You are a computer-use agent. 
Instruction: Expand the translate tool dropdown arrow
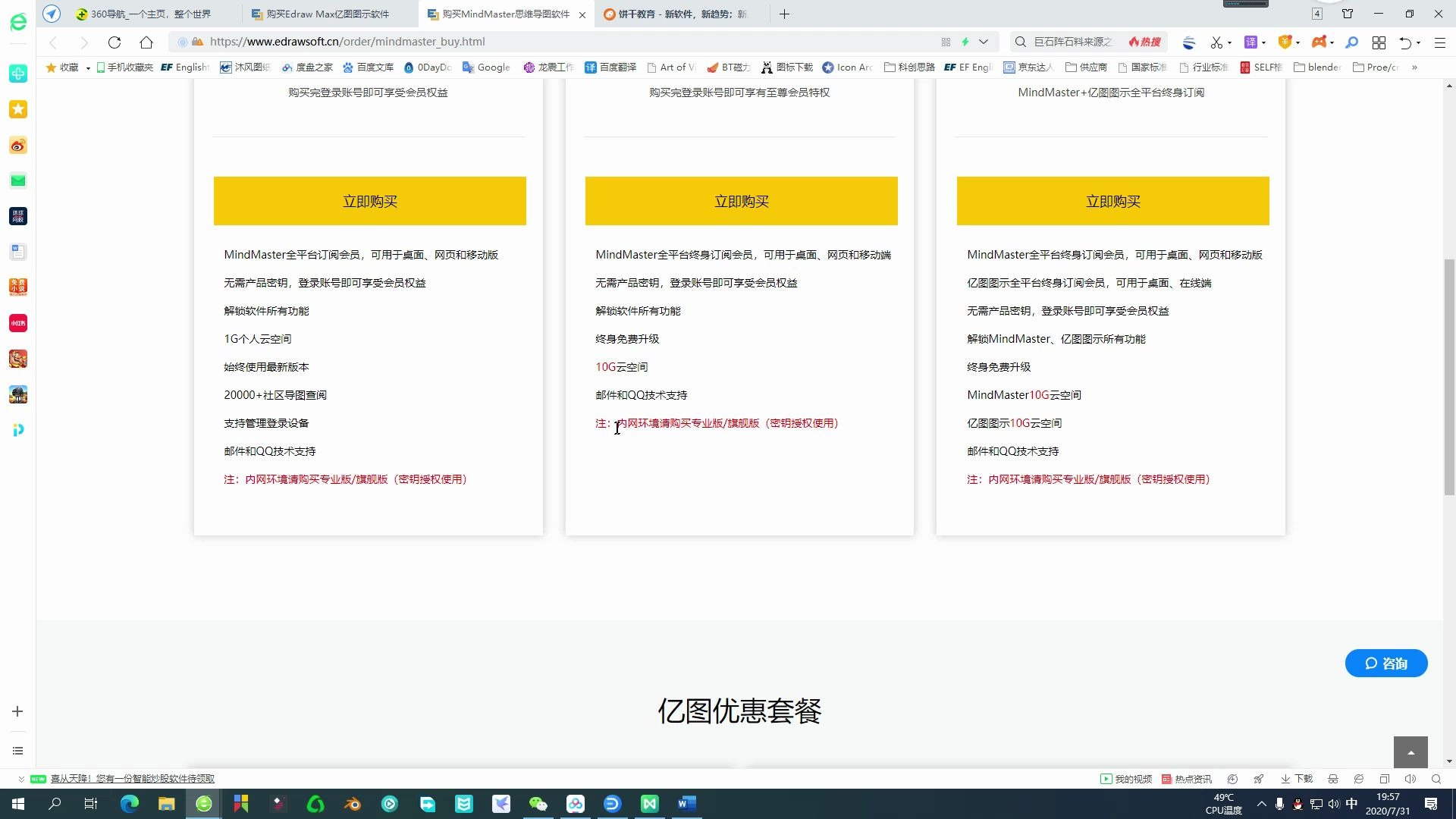[x=1263, y=43]
